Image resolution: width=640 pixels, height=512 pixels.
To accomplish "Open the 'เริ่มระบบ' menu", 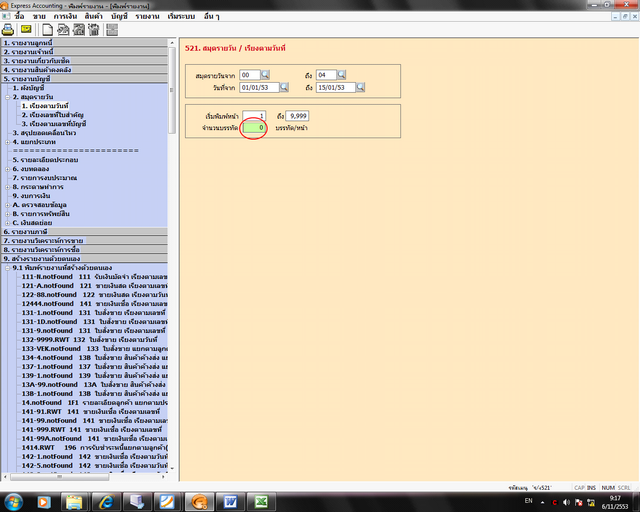I will (x=184, y=17).
